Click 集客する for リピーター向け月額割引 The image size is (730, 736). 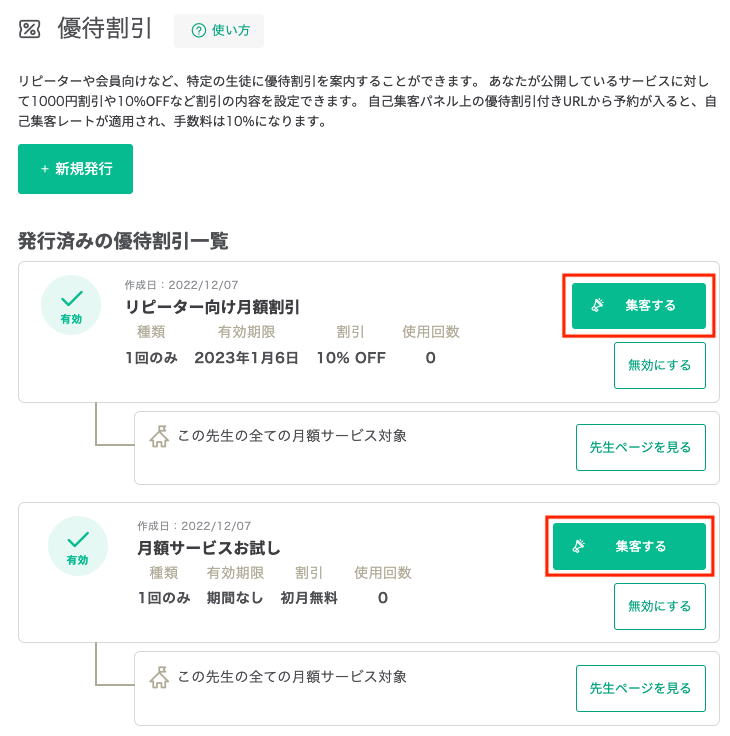(638, 306)
